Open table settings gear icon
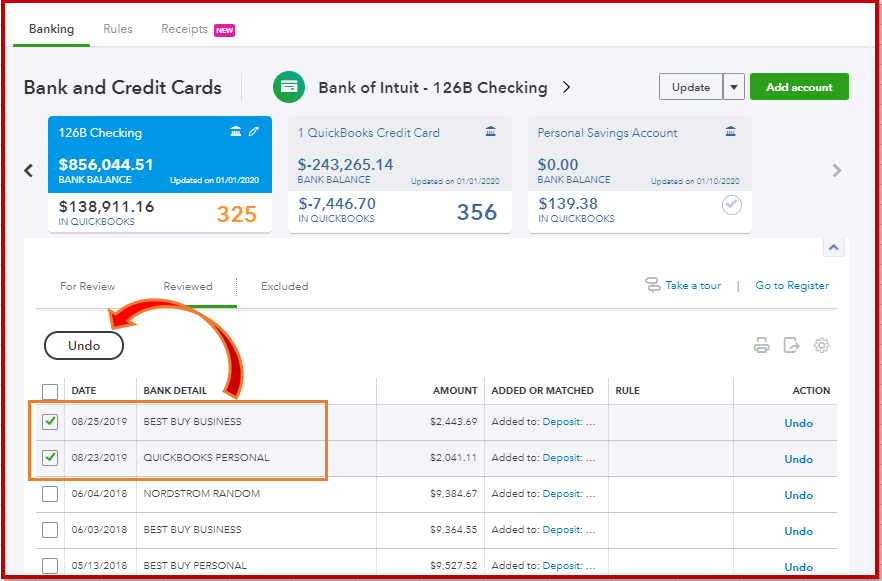 coord(822,345)
